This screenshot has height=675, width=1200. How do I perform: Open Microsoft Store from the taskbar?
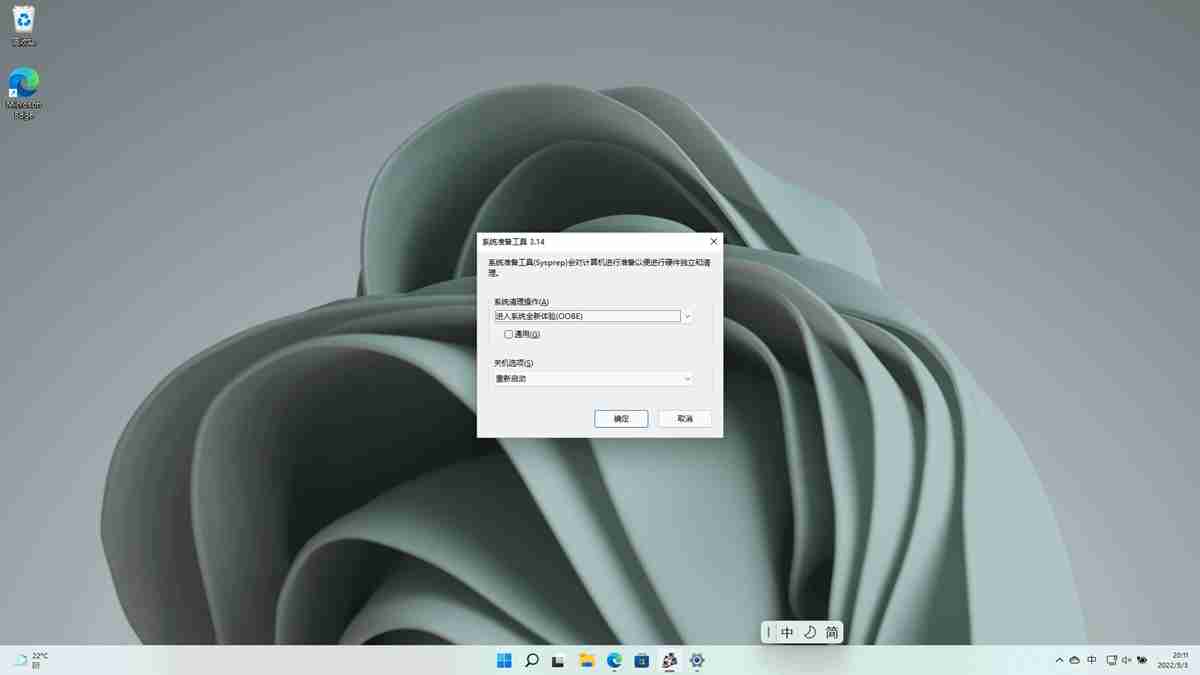coord(642,660)
